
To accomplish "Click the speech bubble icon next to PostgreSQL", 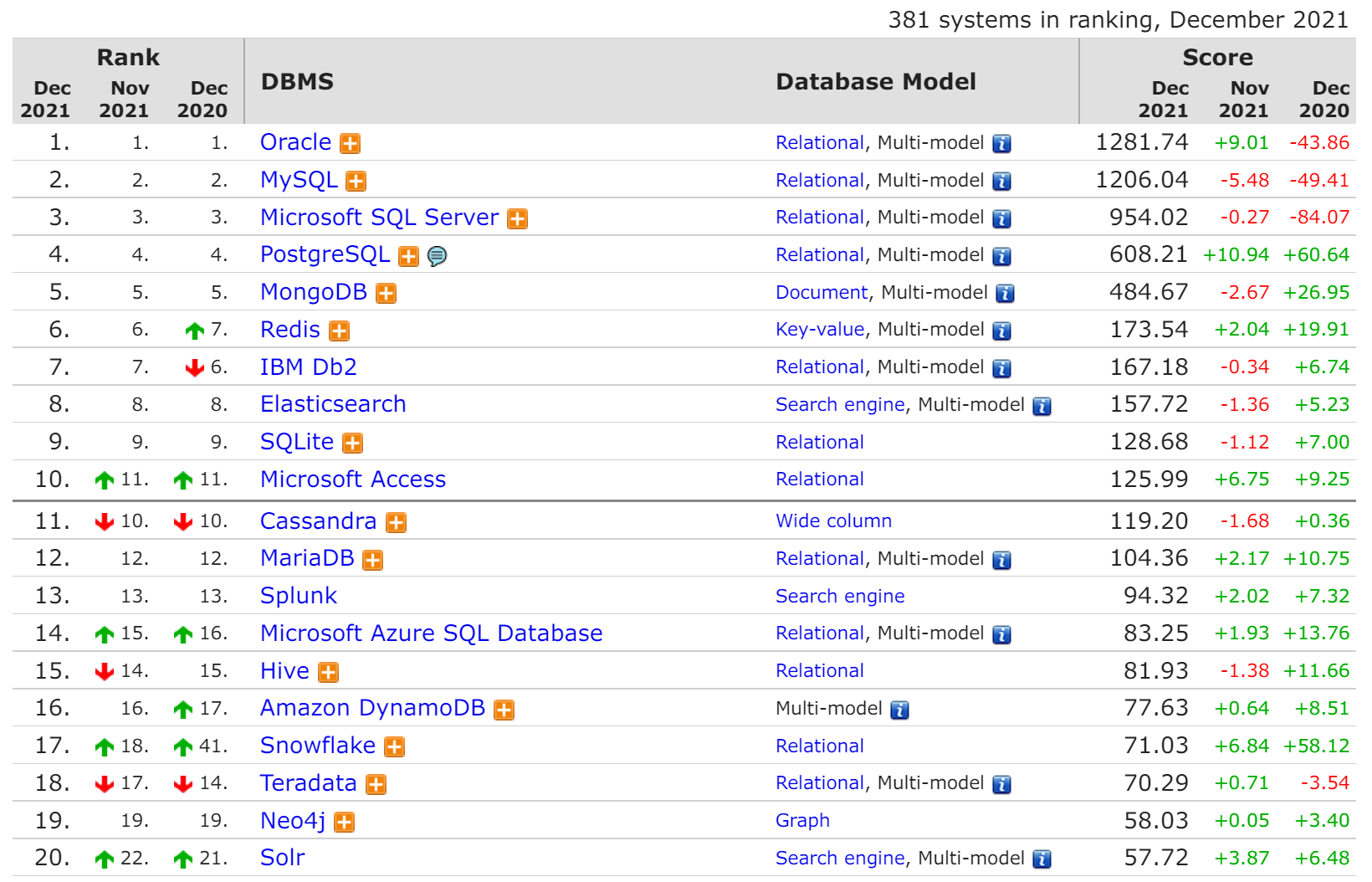I will coord(437,256).
